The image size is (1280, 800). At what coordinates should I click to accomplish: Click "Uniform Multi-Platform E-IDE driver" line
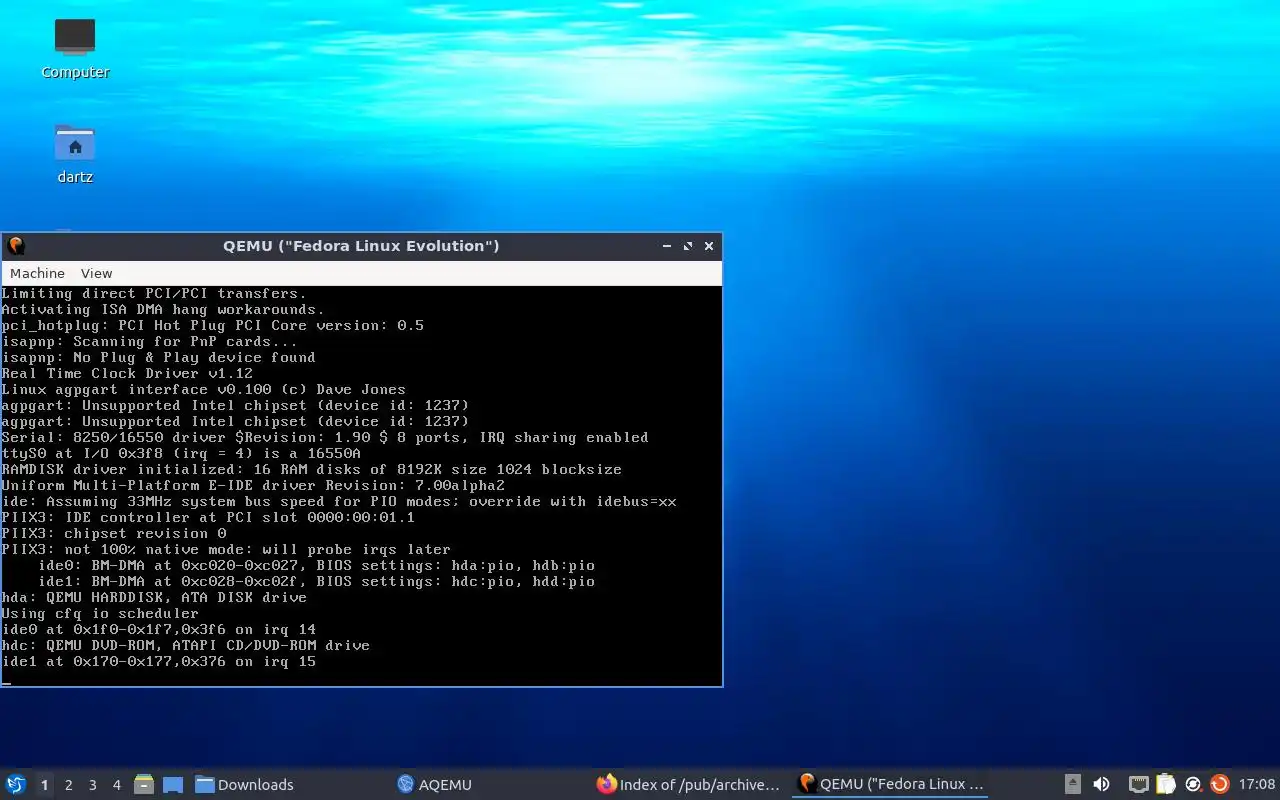[253, 486]
